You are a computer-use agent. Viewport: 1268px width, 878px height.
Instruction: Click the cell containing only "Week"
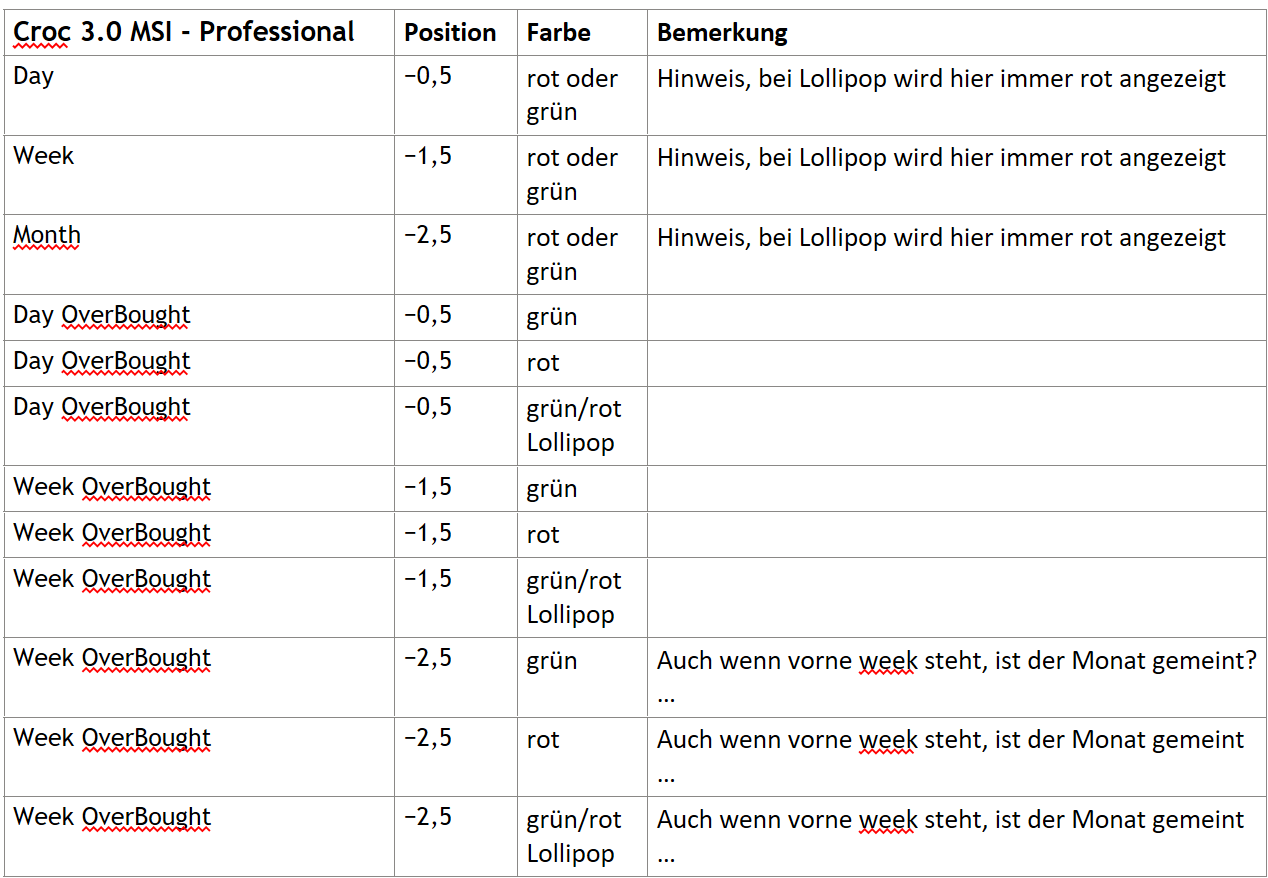pos(44,156)
